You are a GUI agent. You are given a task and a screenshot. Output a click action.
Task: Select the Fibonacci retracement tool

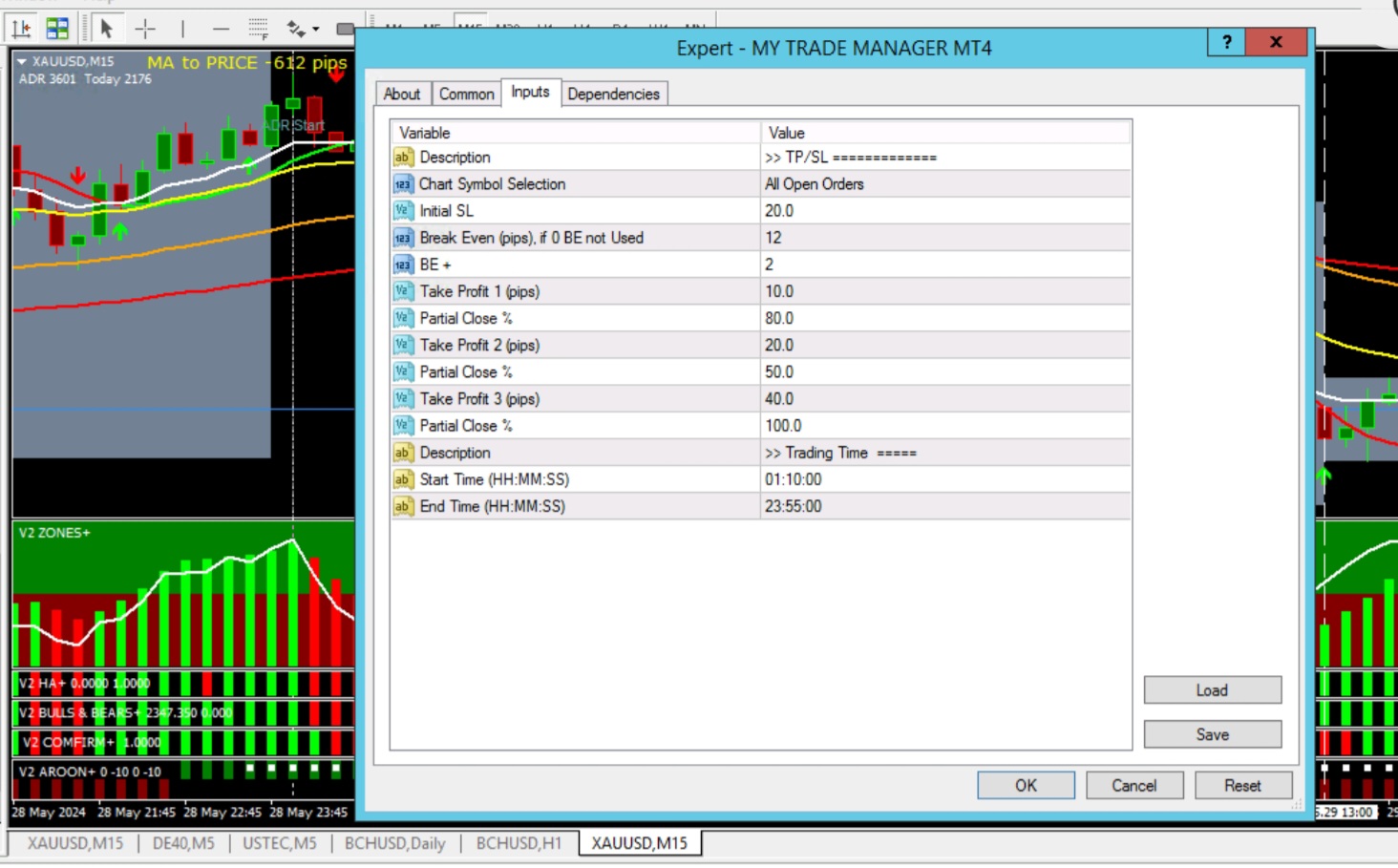click(258, 29)
